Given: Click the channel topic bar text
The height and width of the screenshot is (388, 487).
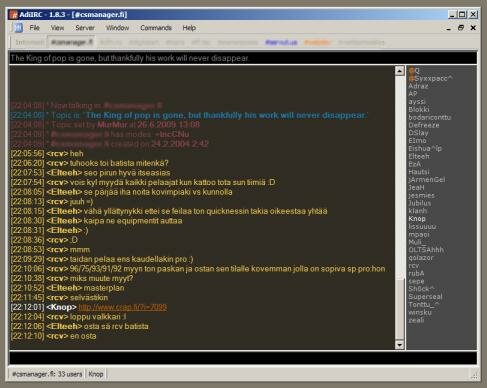Looking at the screenshot, I should pyautogui.click(x=129, y=58).
